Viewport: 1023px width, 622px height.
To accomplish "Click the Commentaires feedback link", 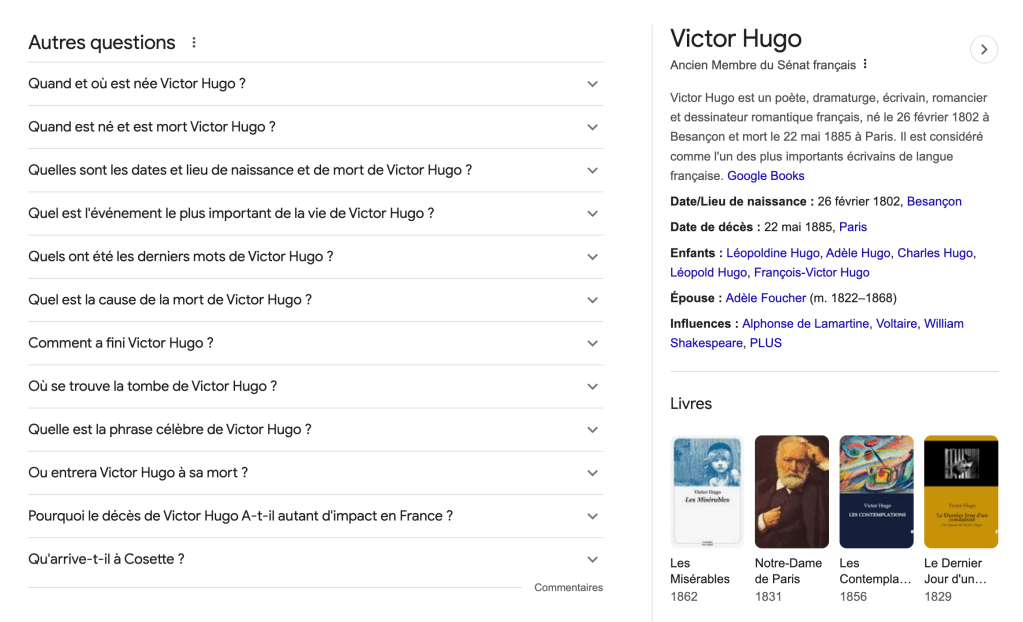I will [x=568, y=588].
